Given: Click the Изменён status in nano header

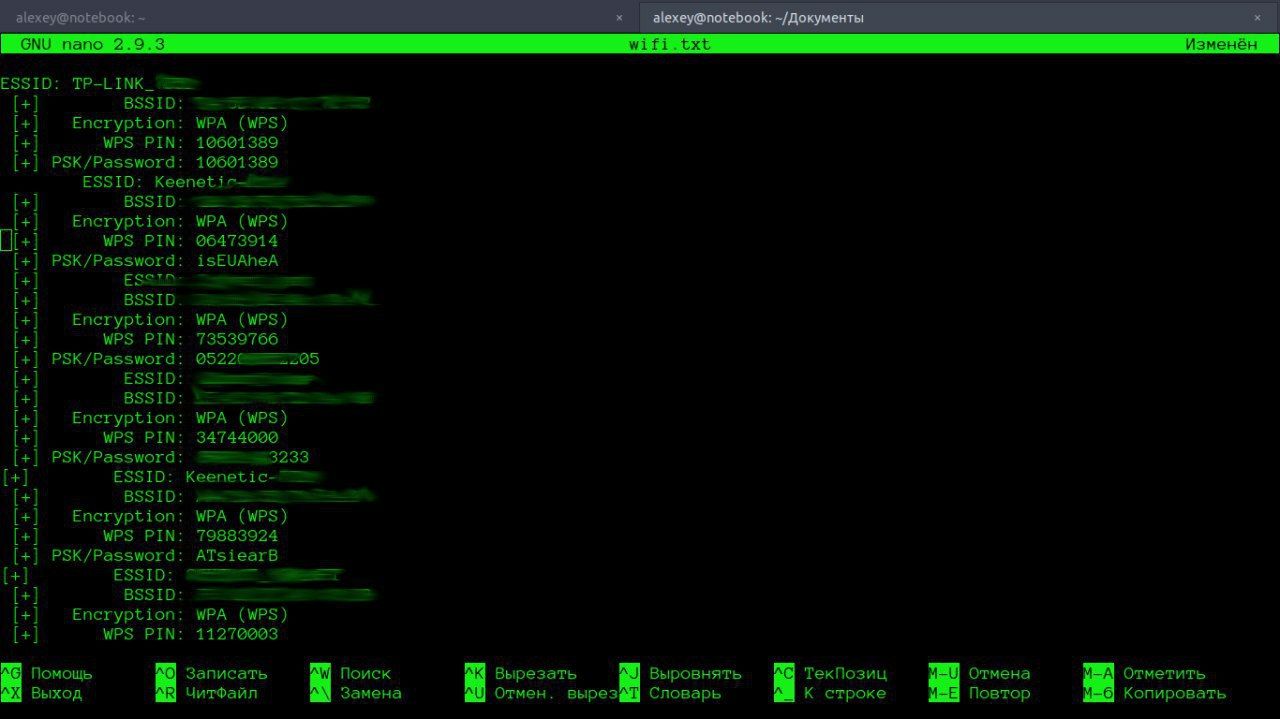Looking at the screenshot, I should pos(1221,44).
